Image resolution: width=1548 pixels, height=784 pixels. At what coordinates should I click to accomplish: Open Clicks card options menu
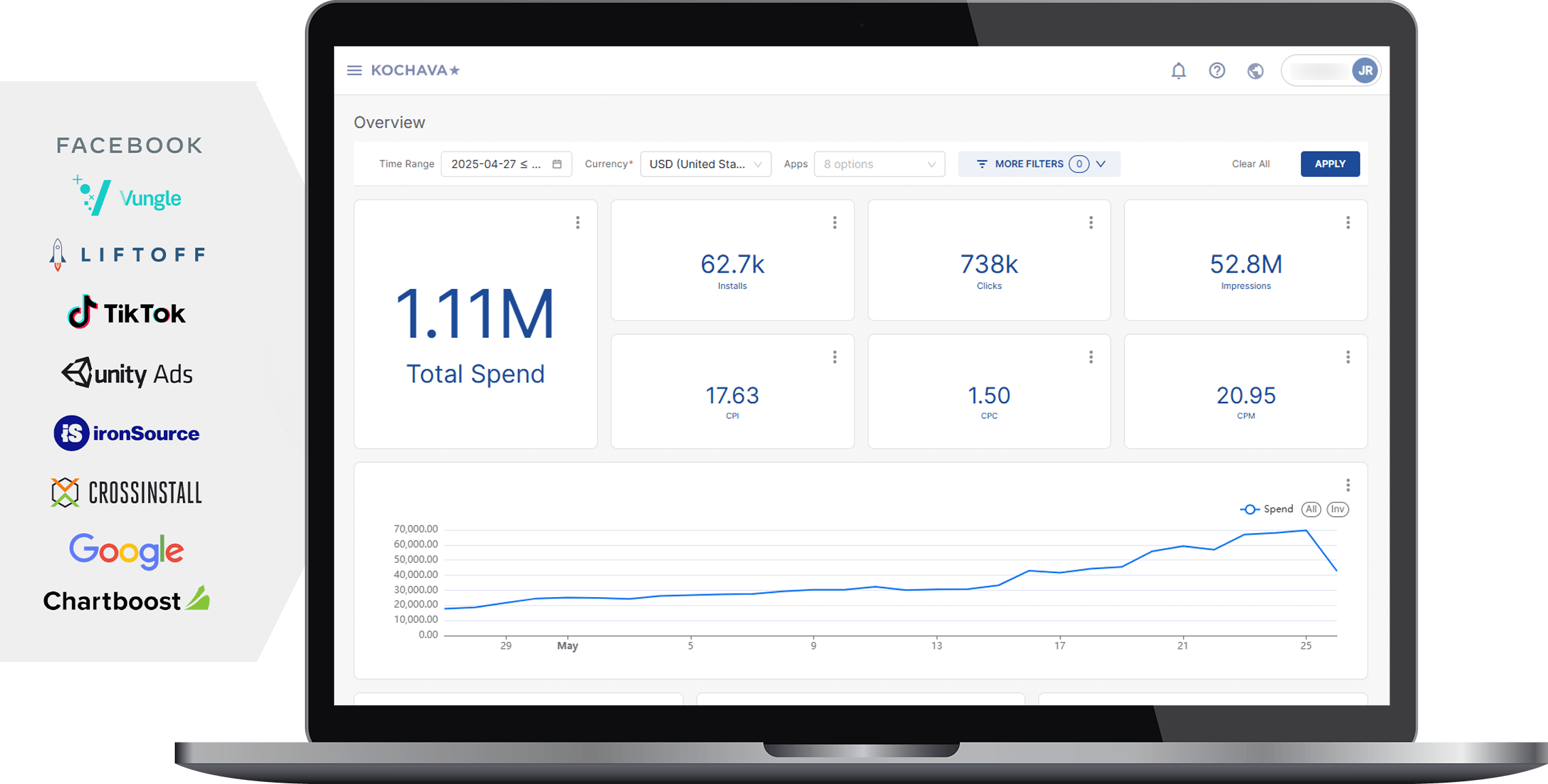(1091, 222)
